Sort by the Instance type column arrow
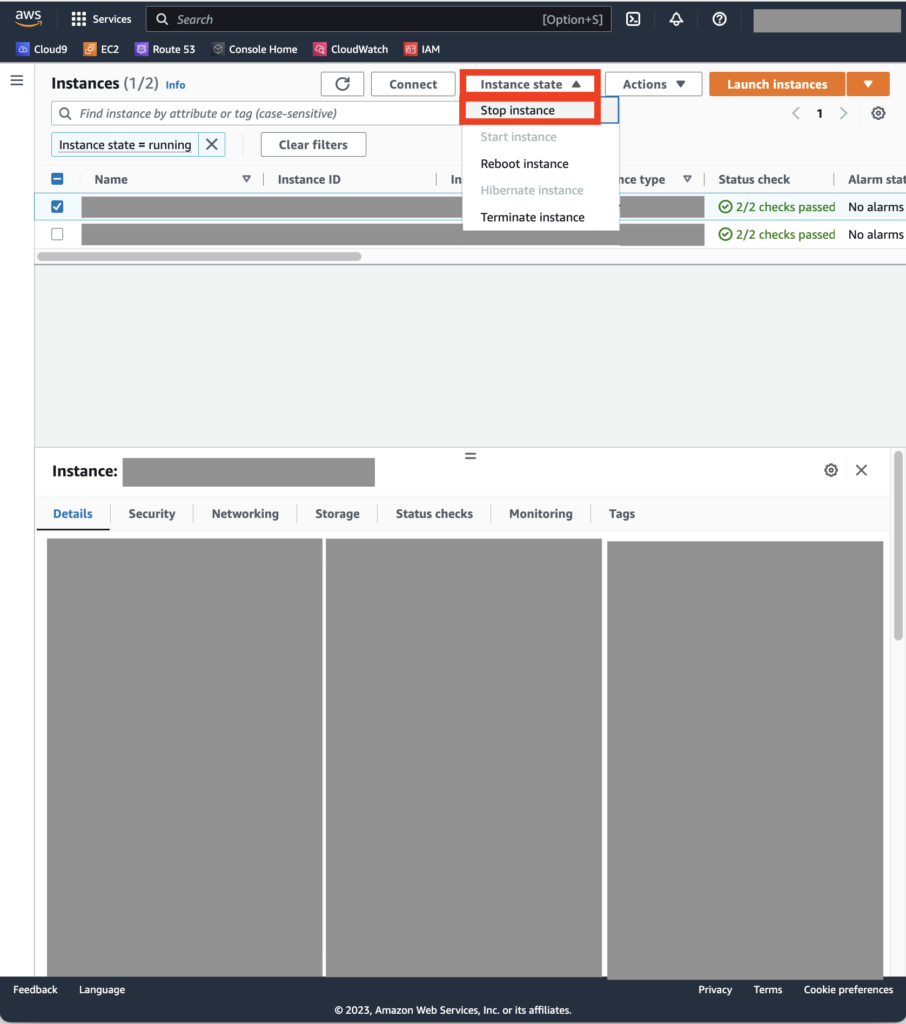906x1024 pixels. (x=687, y=179)
